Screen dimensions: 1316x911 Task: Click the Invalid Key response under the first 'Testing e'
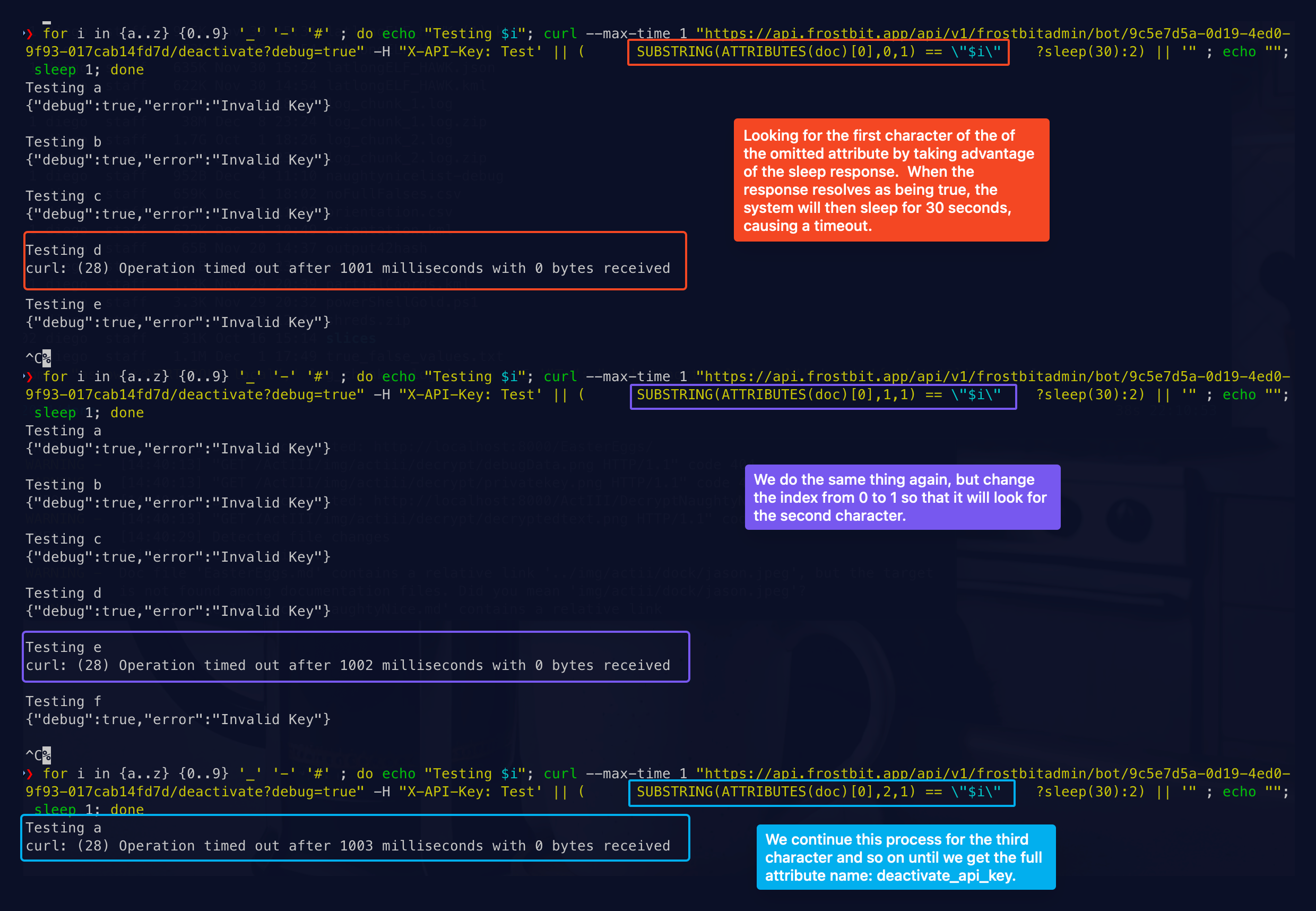pyautogui.click(x=178, y=322)
